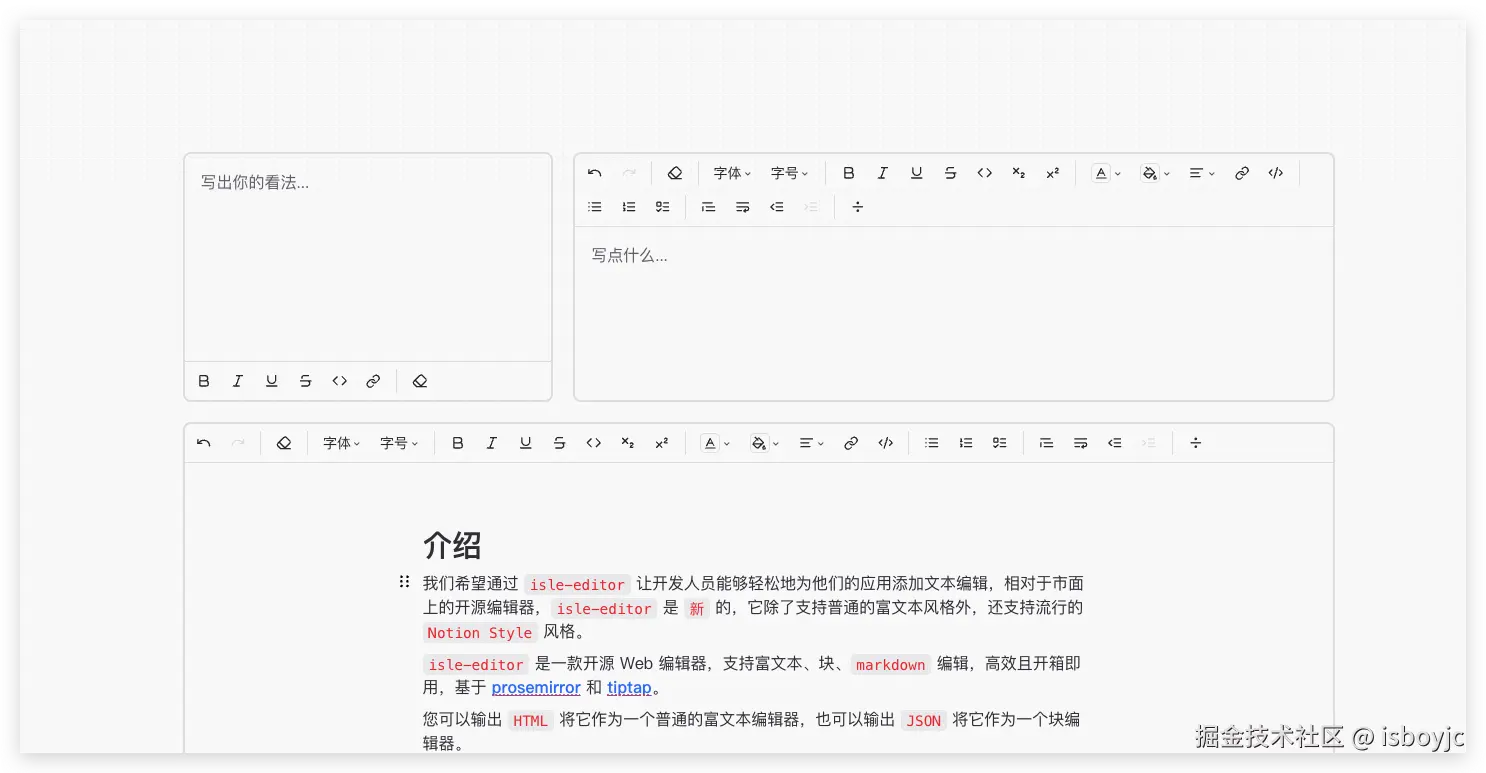The width and height of the screenshot is (1486, 773).
Task: Insert a link using the chain icon
Action: click(1241, 172)
